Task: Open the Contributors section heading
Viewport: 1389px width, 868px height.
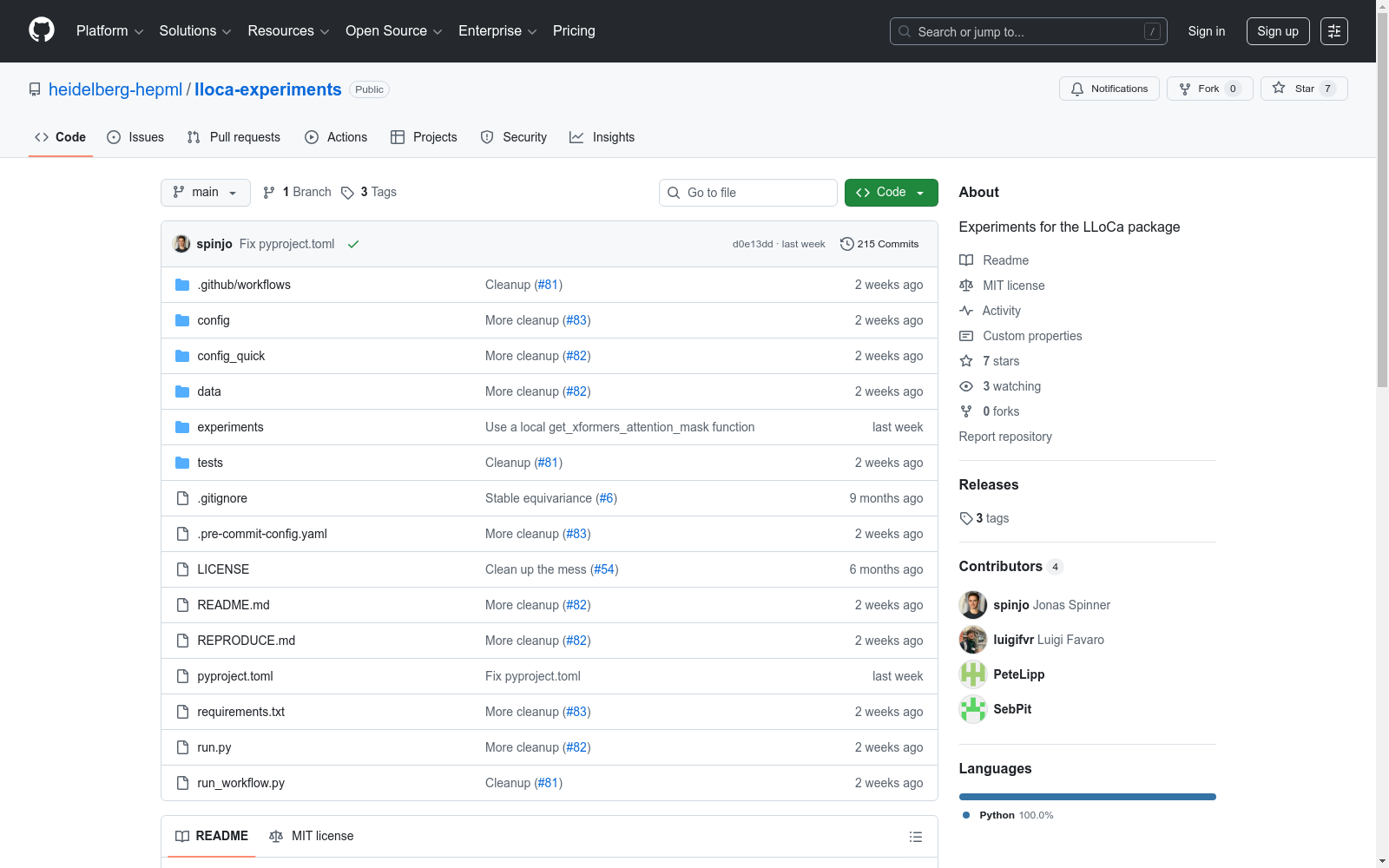Action: (1001, 566)
